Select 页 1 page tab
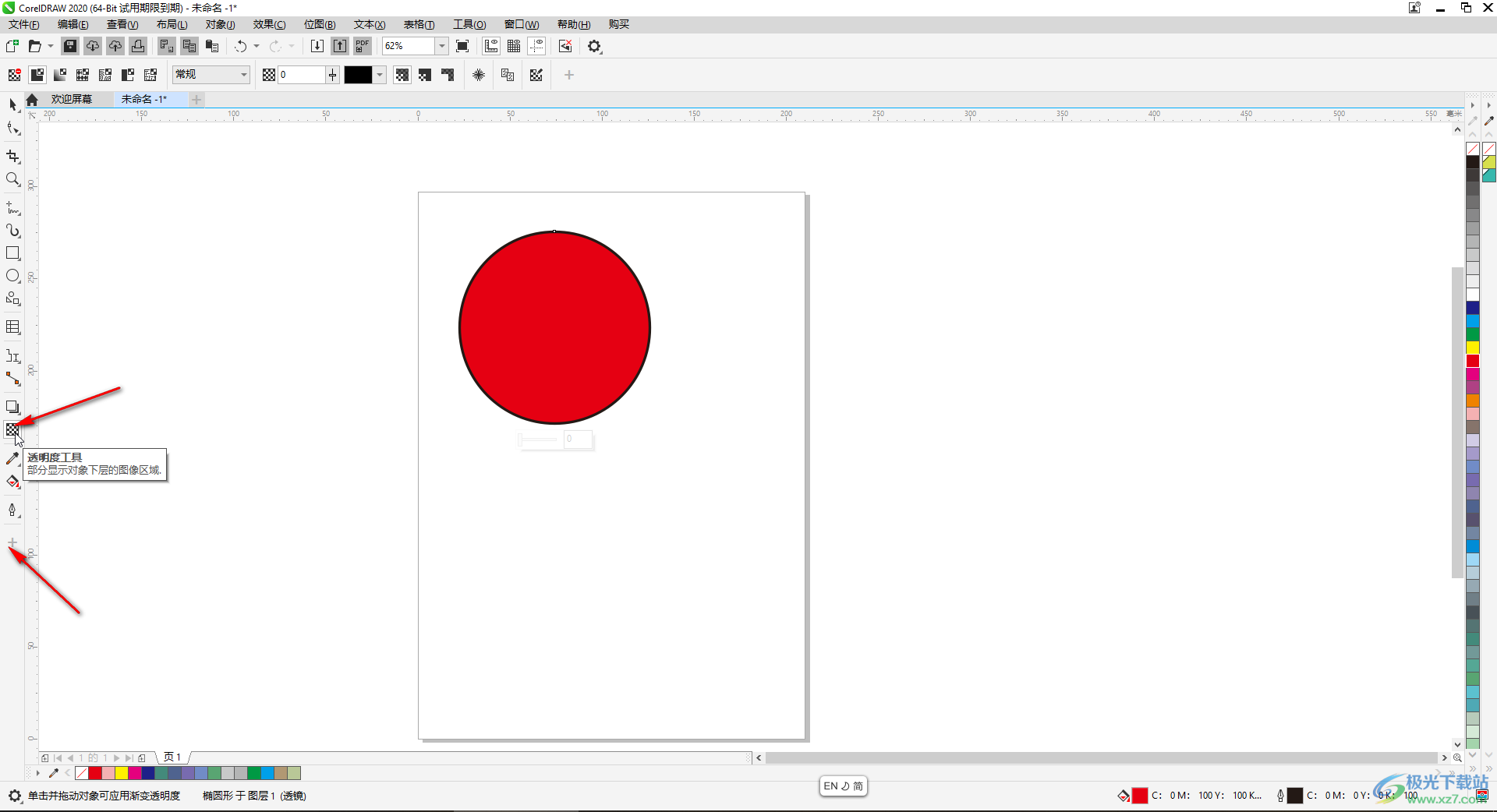 [x=172, y=757]
